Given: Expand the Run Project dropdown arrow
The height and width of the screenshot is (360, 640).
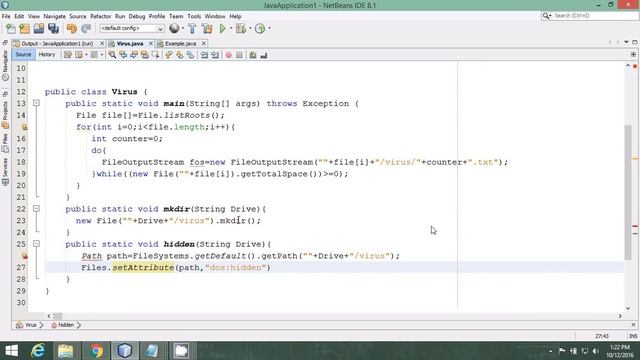Looking at the screenshot, I should pos(231,28).
